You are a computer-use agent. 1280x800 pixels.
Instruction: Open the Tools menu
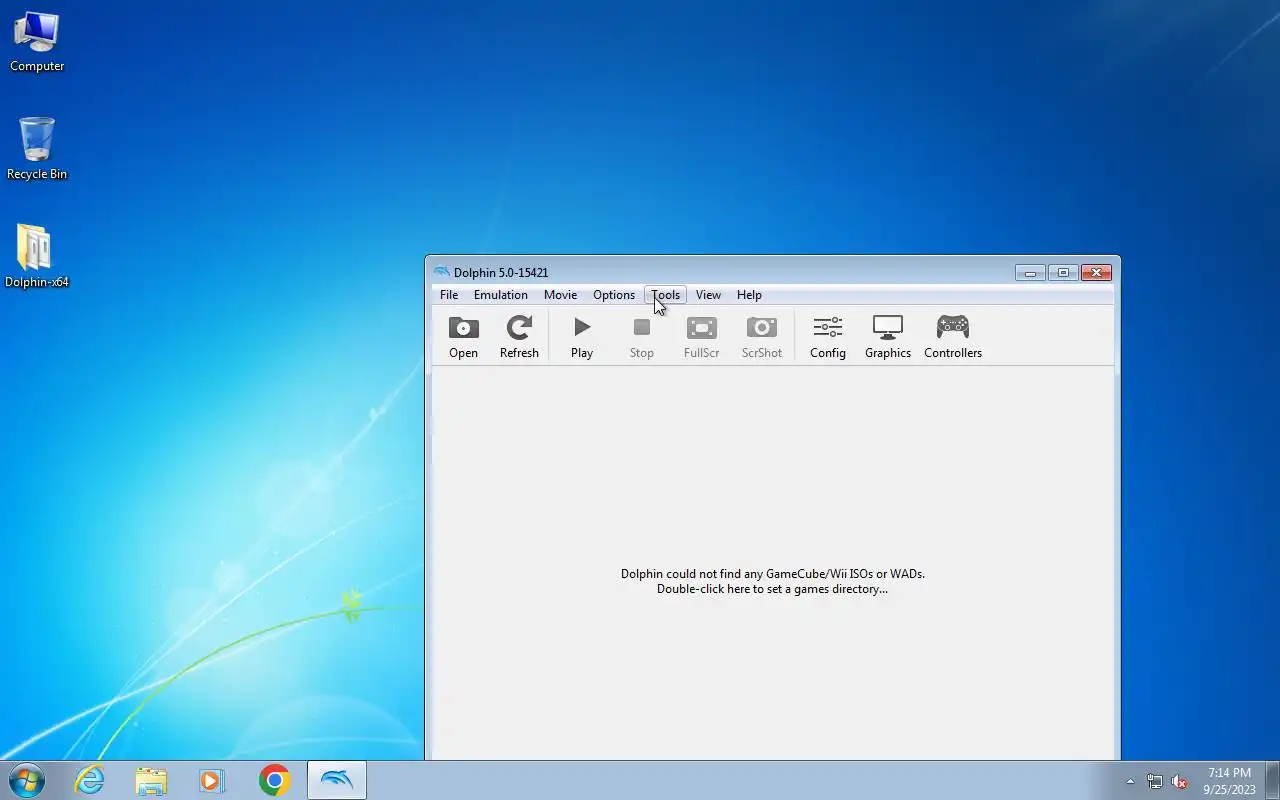click(x=666, y=295)
